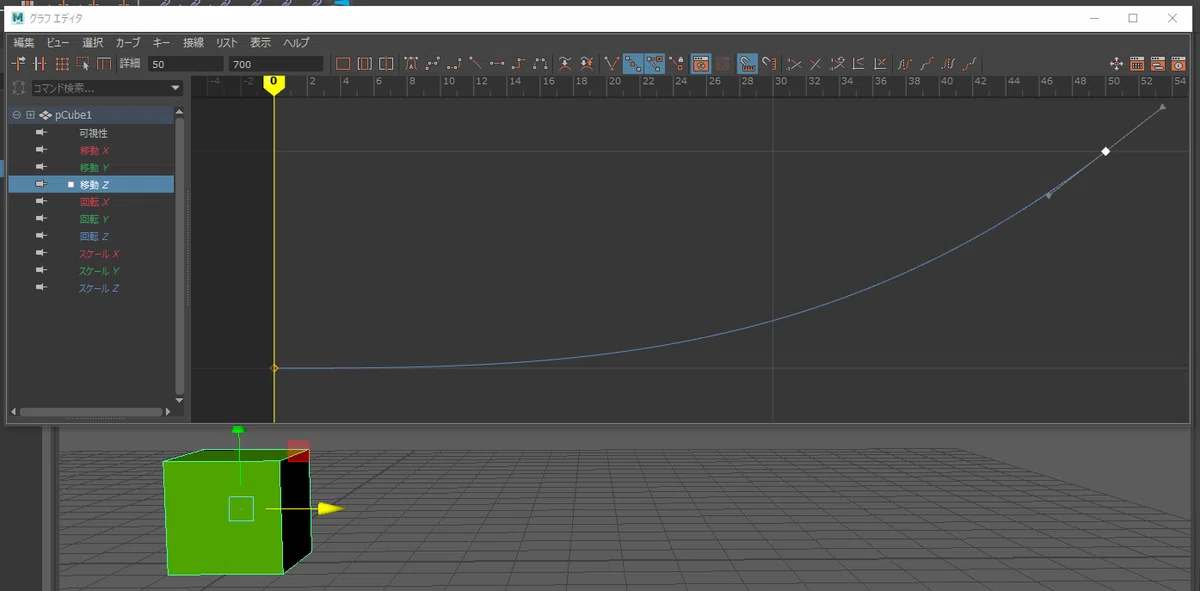Toggle Time Snap magnet icon
This screenshot has width=1200, height=591.
(748, 63)
